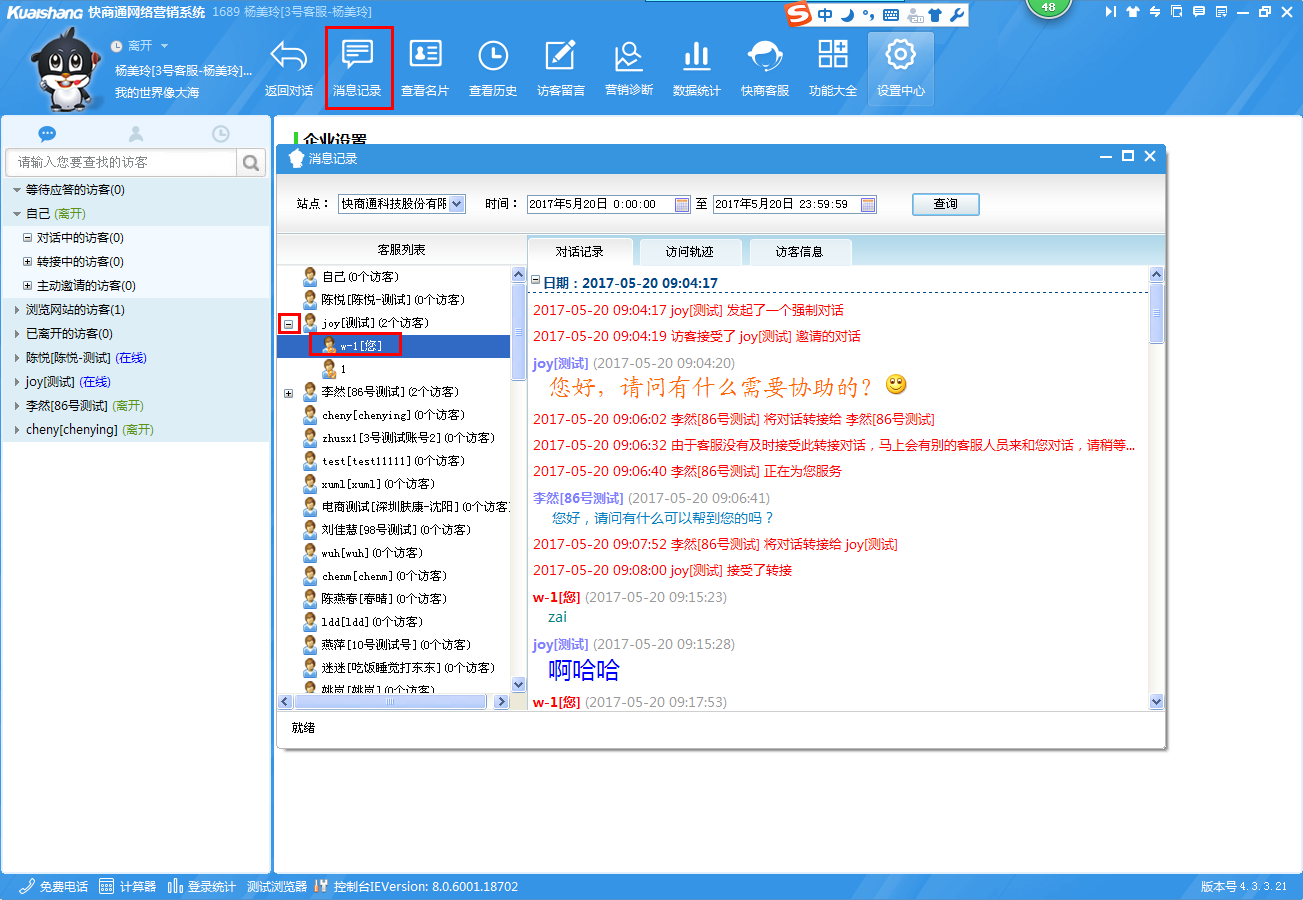Switch to the 访问轨迹 tab
The width and height of the screenshot is (1303, 900).
(x=690, y=252)
